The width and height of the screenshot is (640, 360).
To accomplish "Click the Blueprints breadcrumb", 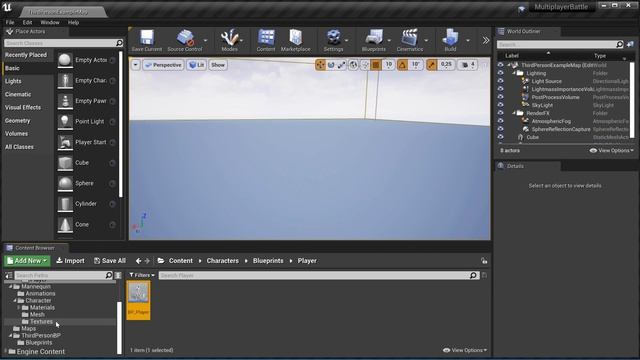I will tap(268, 261).
